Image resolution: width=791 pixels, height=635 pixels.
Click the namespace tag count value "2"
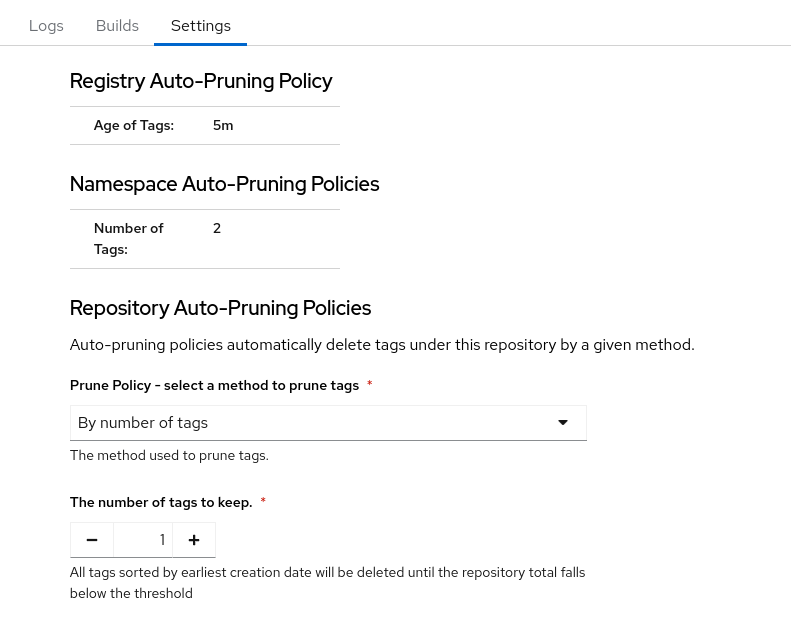point(217,229)
